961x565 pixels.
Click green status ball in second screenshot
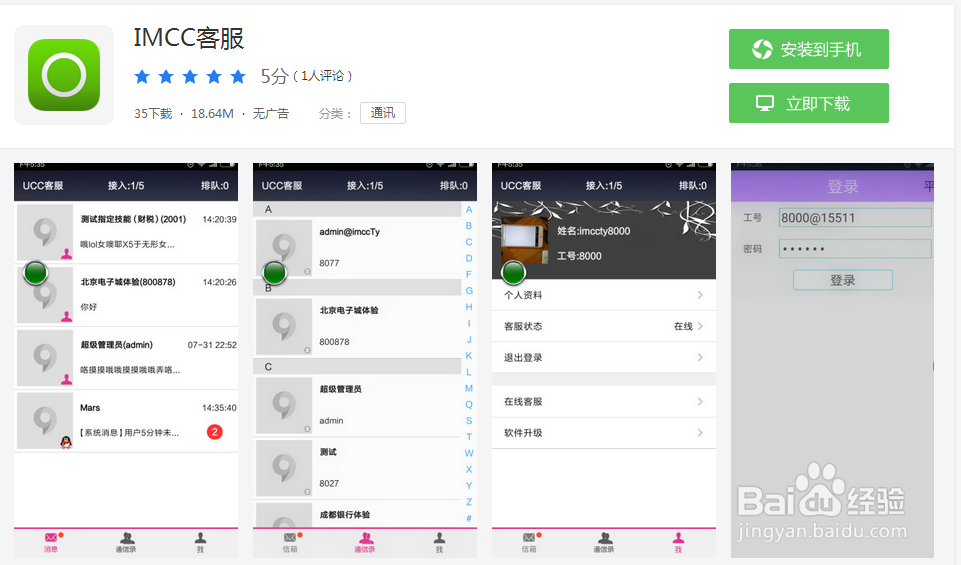275,273
